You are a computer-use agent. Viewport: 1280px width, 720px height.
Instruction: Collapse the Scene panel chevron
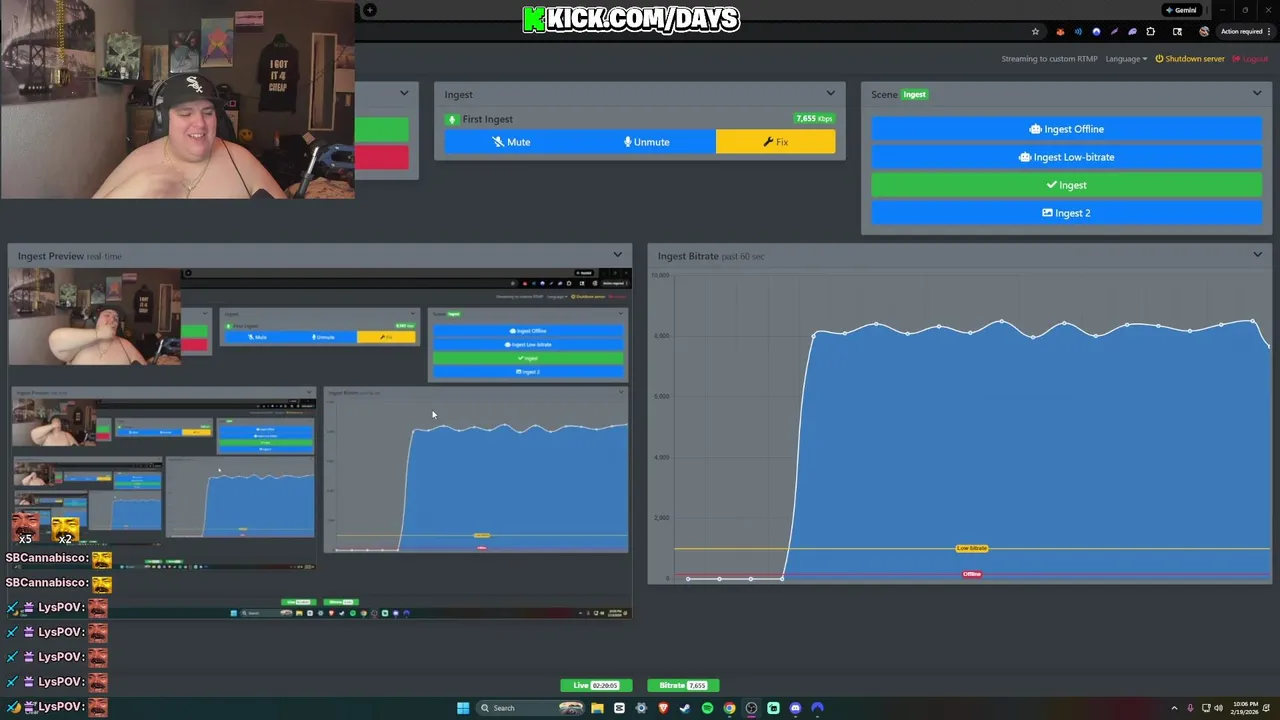click(1257, 94)
